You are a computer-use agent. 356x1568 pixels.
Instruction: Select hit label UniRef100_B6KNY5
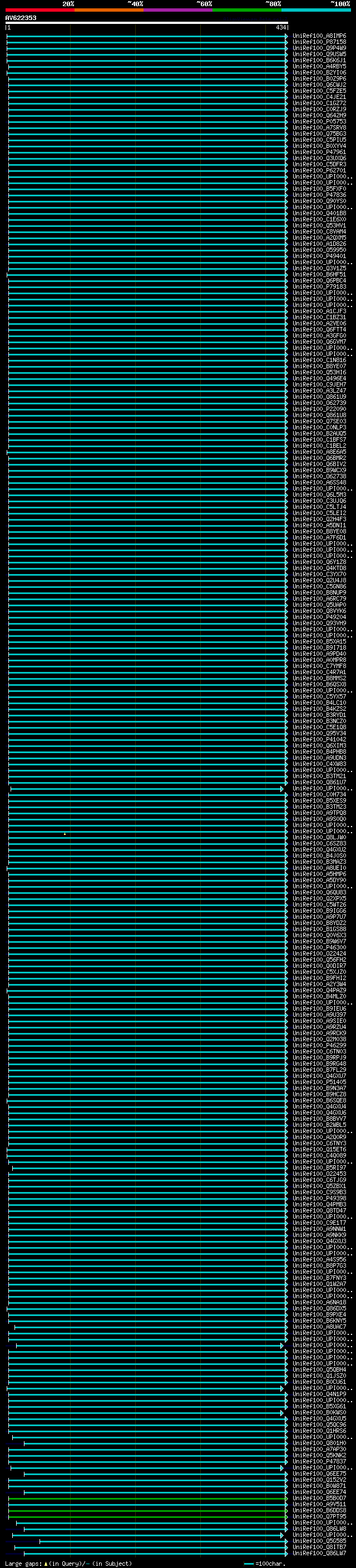click(319, 1321)
